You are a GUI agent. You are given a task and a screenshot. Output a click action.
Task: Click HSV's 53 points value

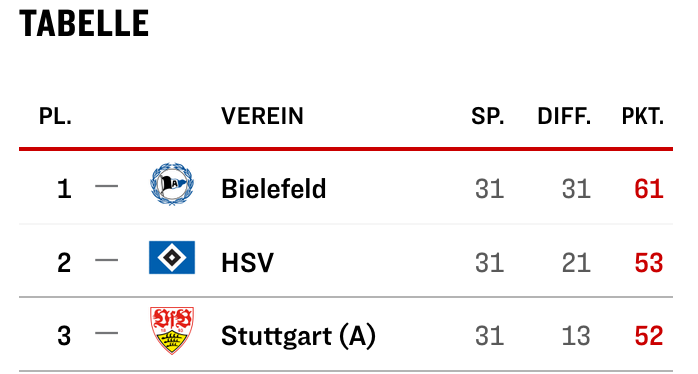[x=649, y=263]
